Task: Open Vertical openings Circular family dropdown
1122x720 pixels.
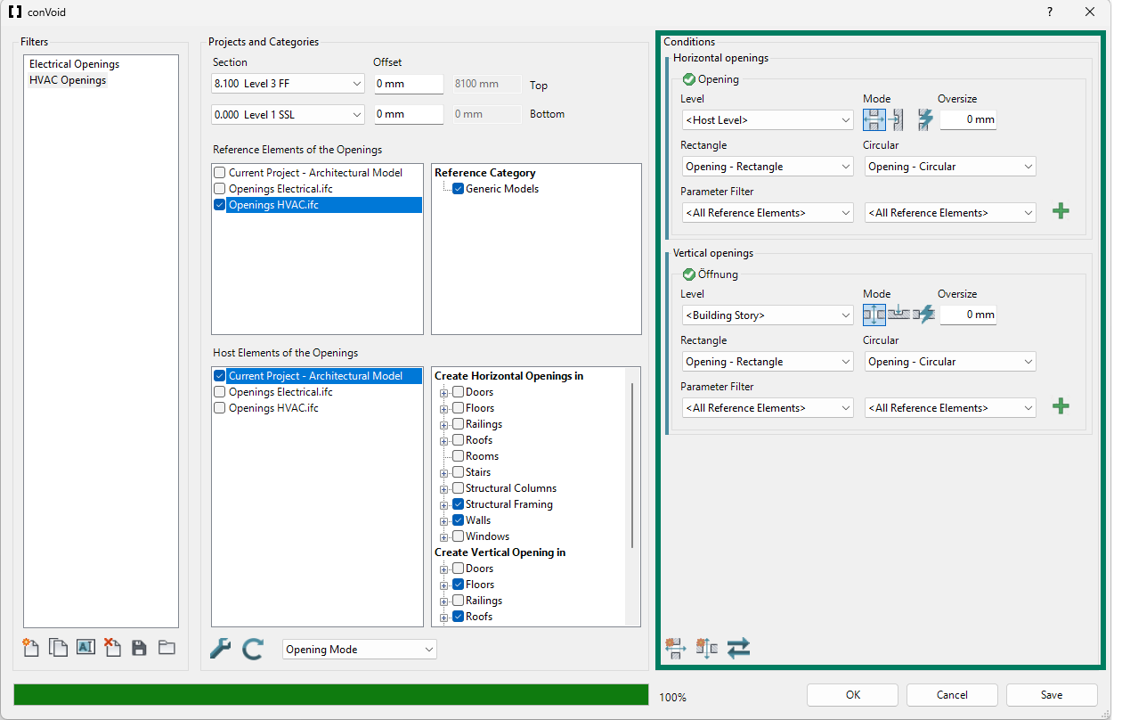Action: coord(950,361)
